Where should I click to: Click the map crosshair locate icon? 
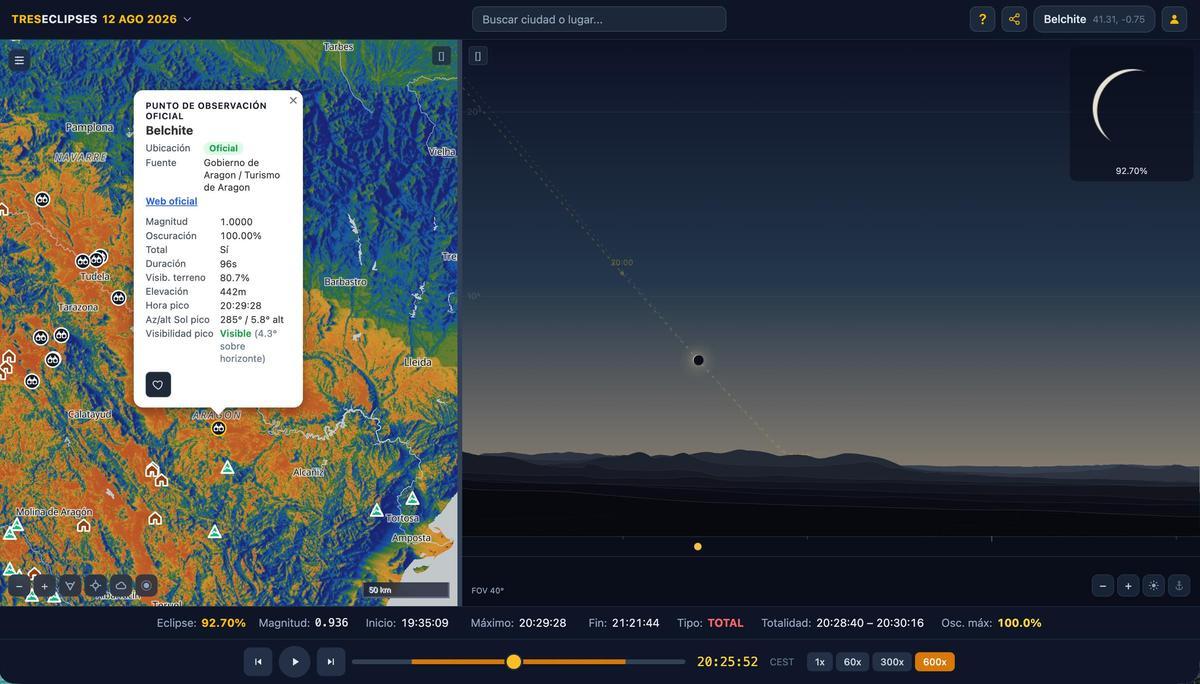pyautogui.click(x=95, y=586)
